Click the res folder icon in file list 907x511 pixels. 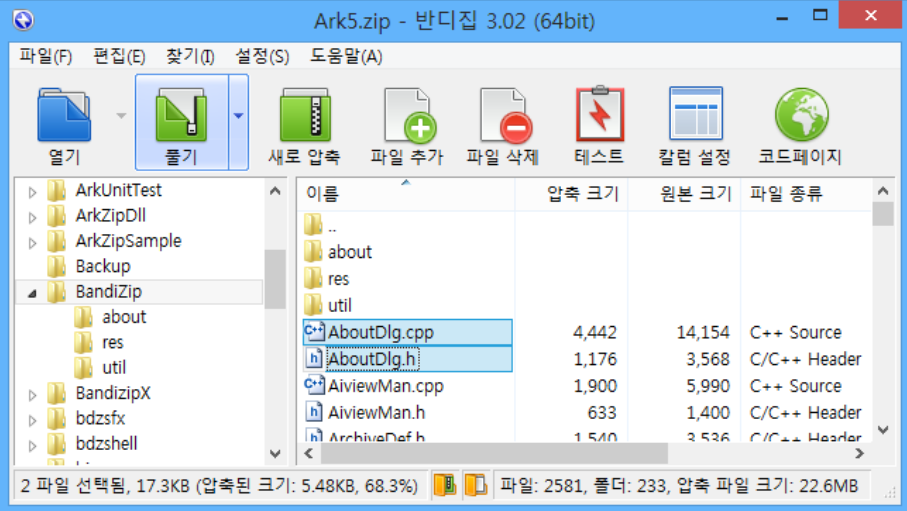[x=313, y=278]
